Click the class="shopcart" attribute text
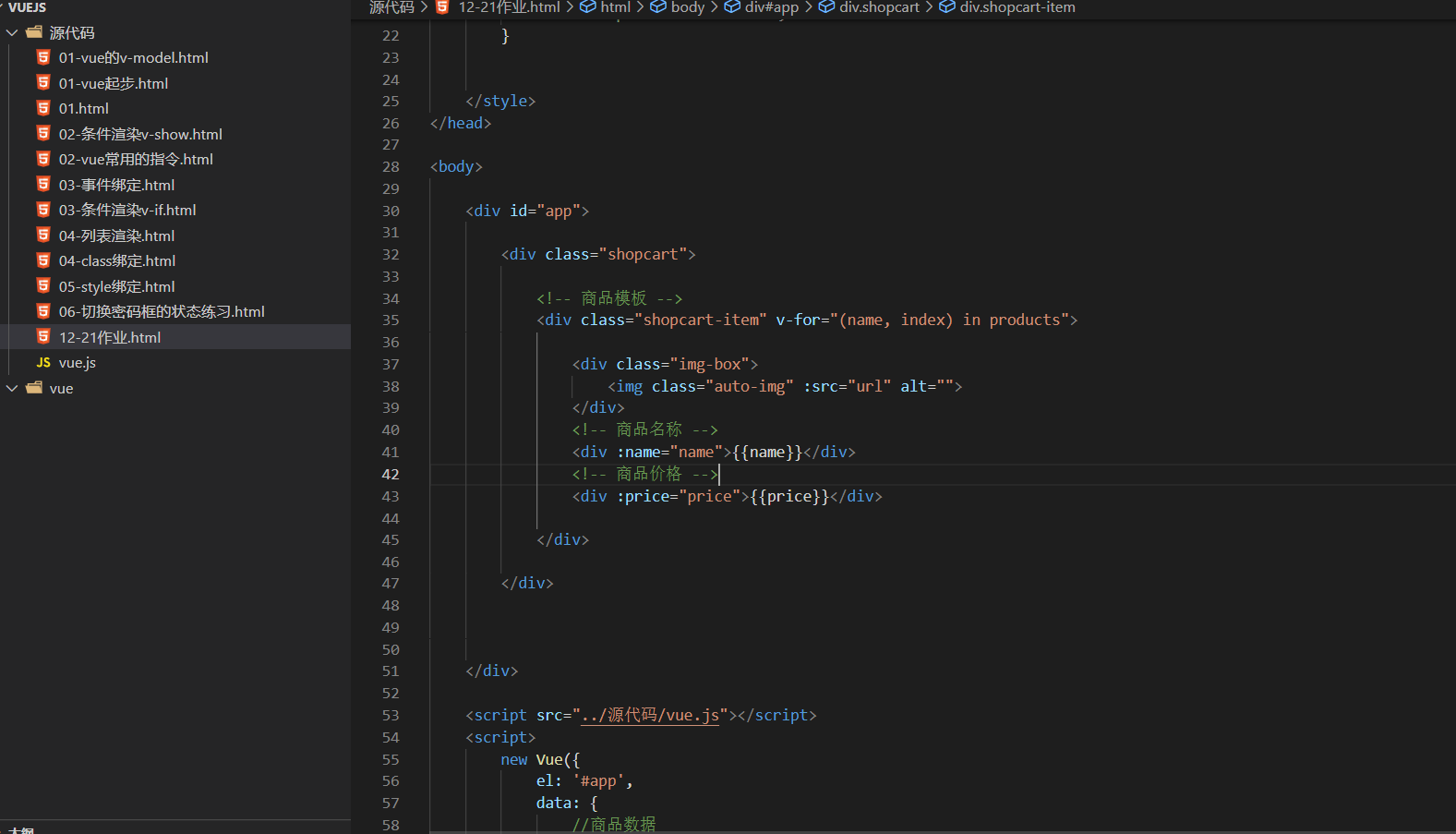Screen dimensions: 1456x834 coord(616,254)
